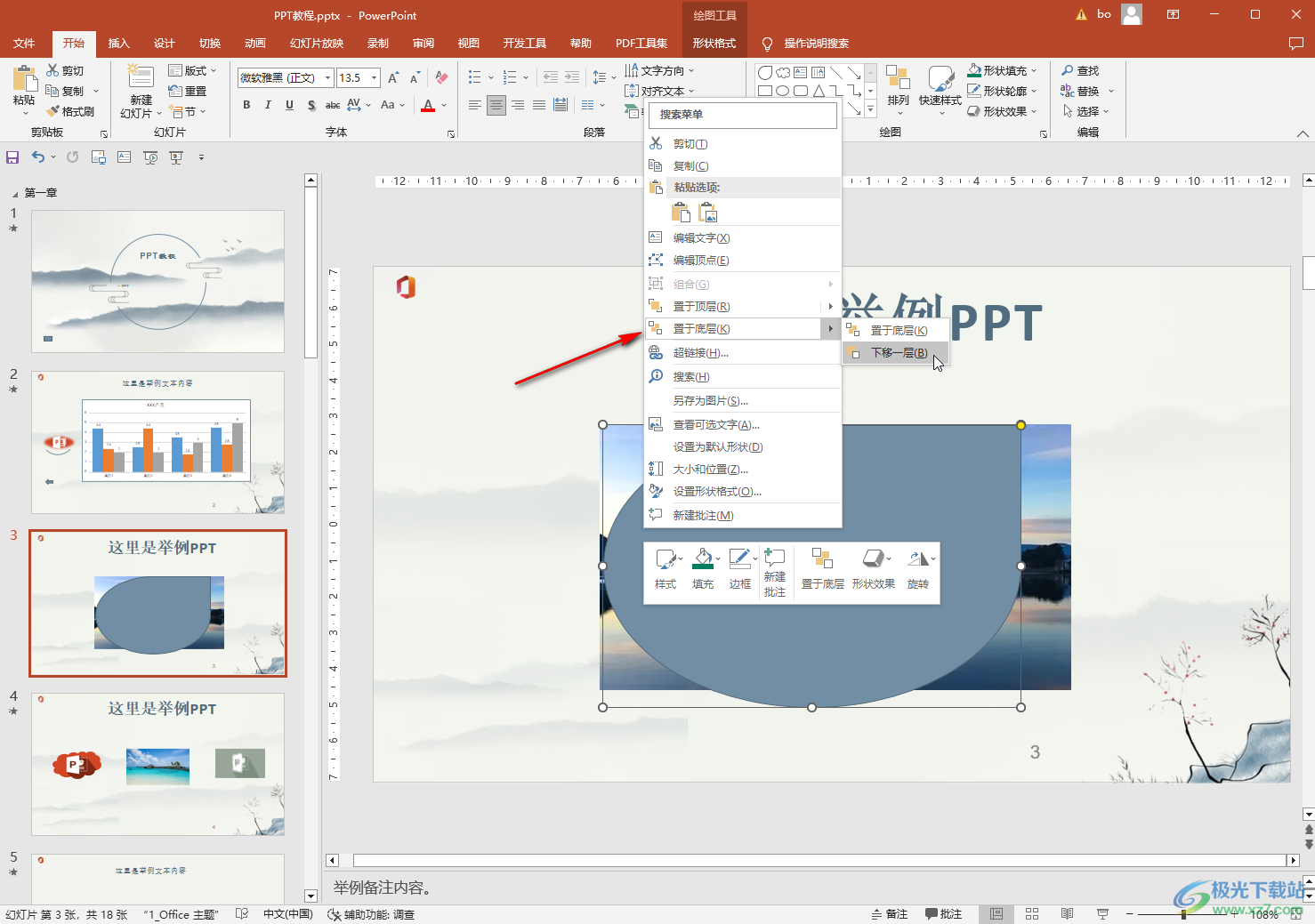Click the paste as picture option icon
The height and width of the screenshot is (924, 1315).
708,212
